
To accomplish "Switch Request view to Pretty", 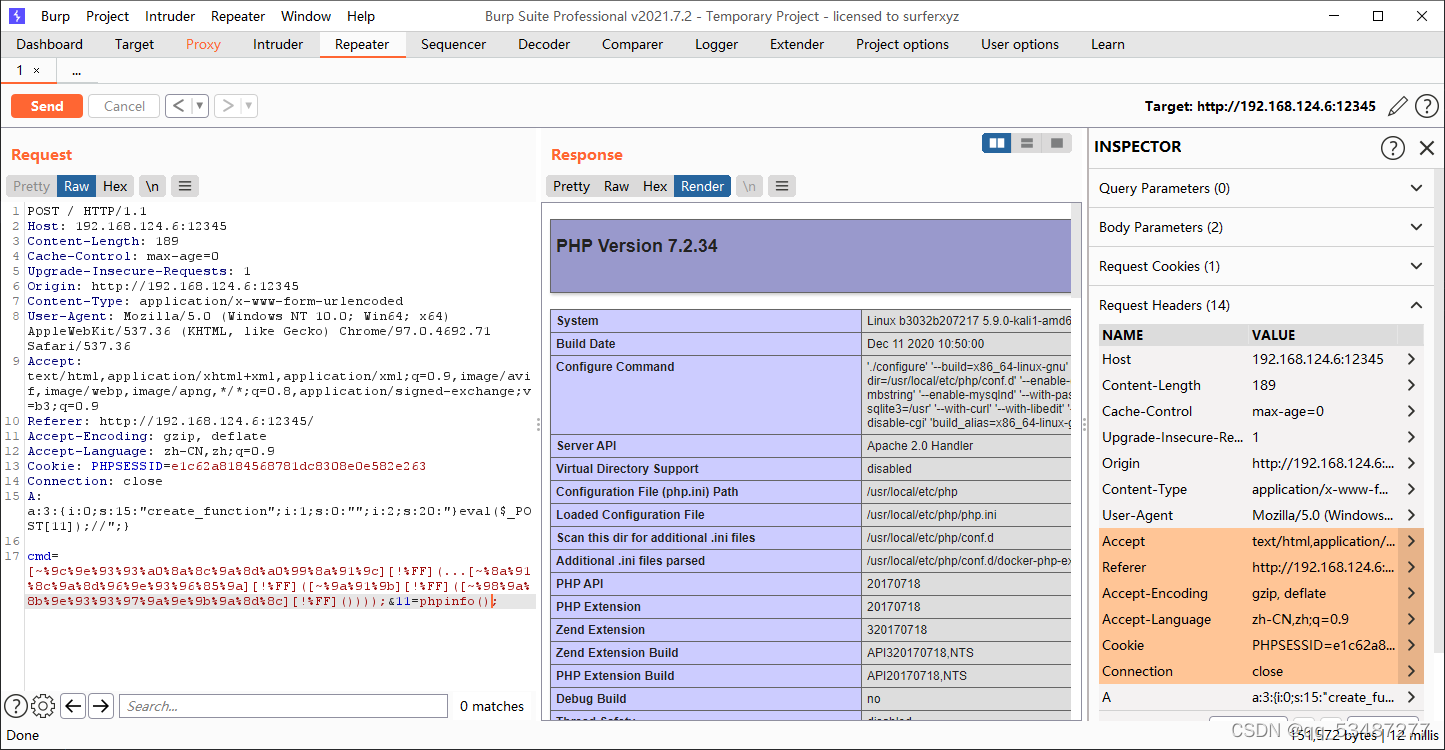I will [31, 186].
